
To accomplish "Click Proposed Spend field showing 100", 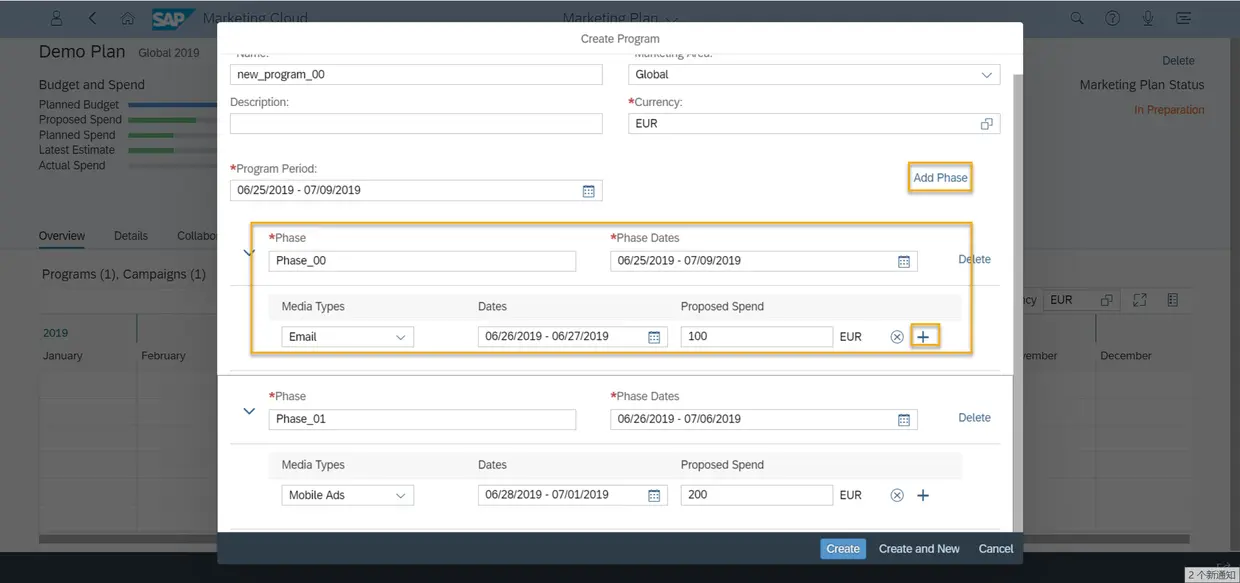I will click(757, 337).
